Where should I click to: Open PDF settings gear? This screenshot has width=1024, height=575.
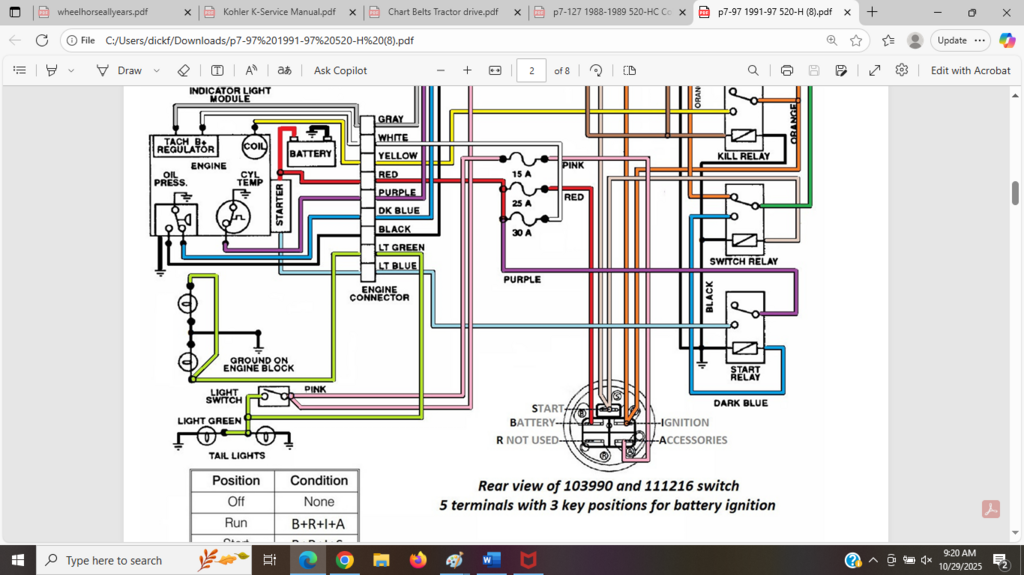click(x=901, y=71)
